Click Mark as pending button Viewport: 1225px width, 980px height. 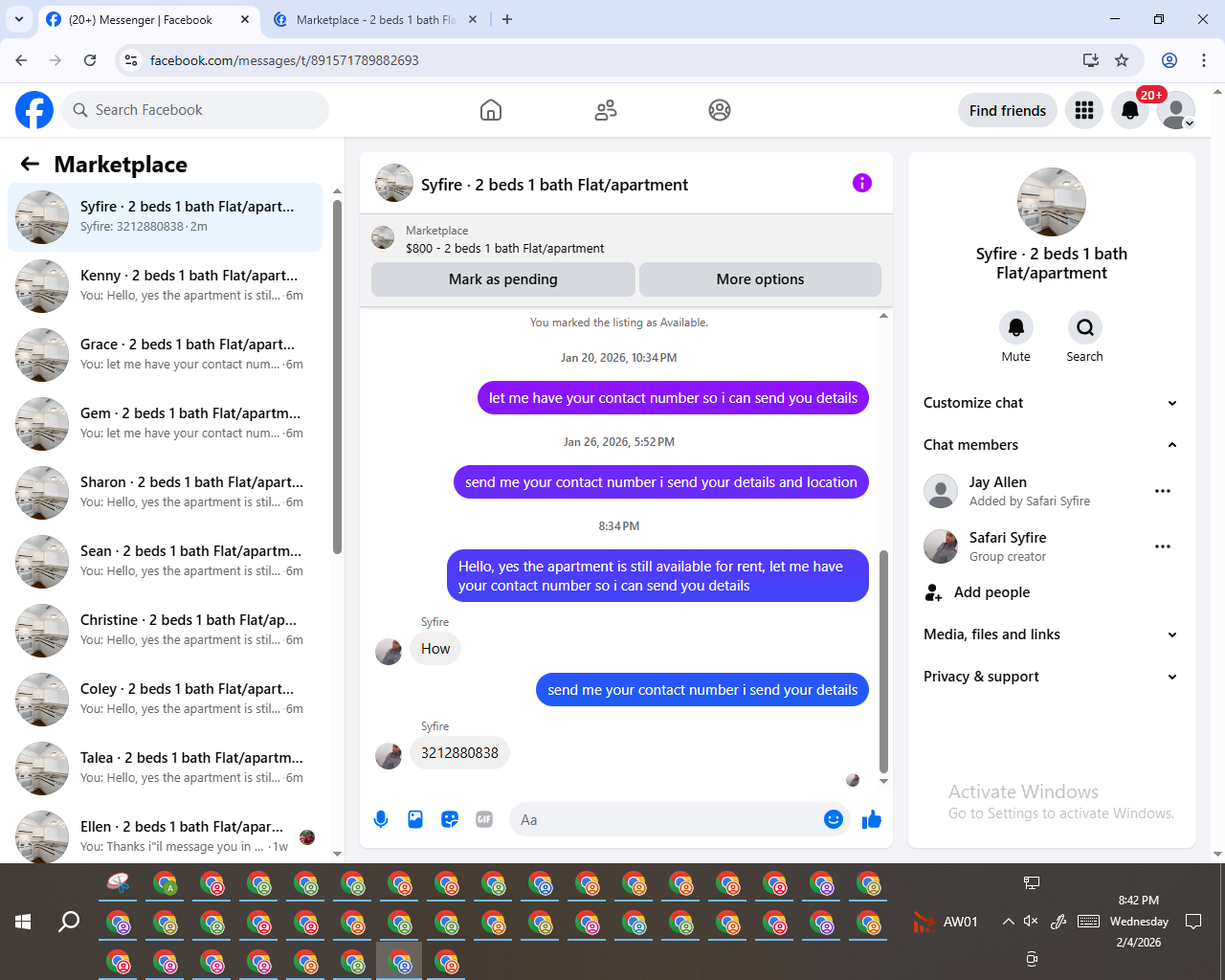[x=503, y=279]
